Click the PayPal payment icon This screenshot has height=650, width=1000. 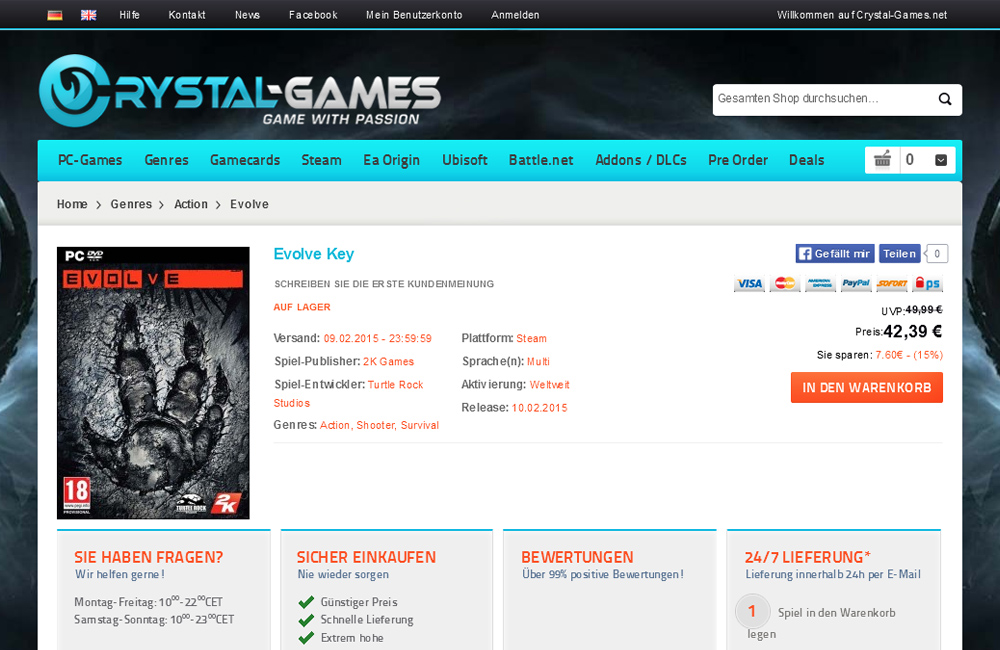click(x=856, y=283)
